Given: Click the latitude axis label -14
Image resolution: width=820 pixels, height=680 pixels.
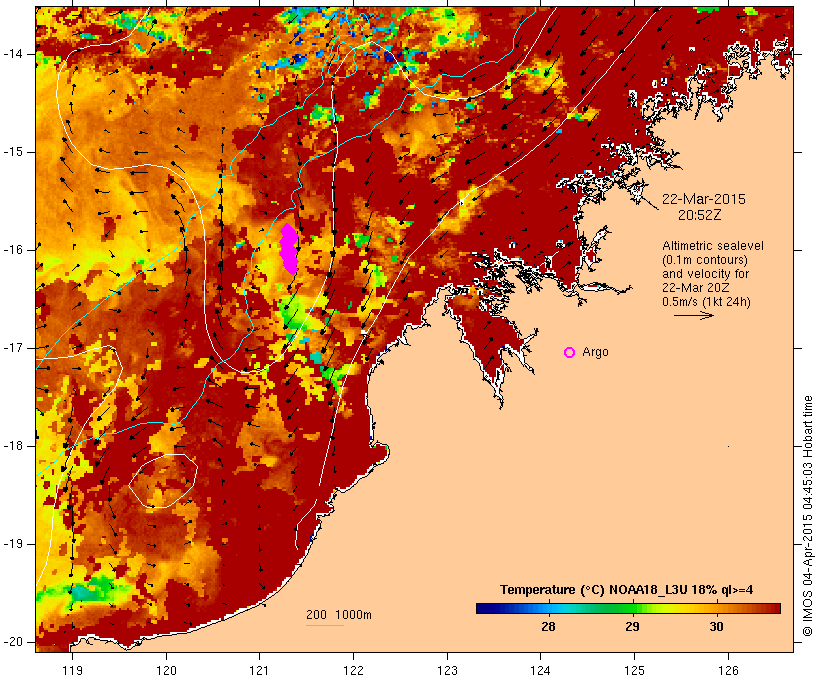Looking at the screenshot, I should coord(13,54).
